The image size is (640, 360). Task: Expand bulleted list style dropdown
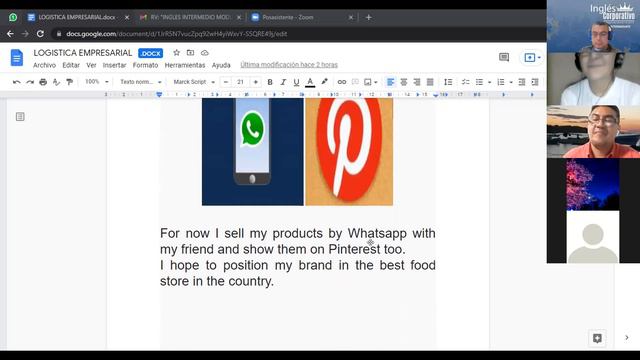[489, 82]
